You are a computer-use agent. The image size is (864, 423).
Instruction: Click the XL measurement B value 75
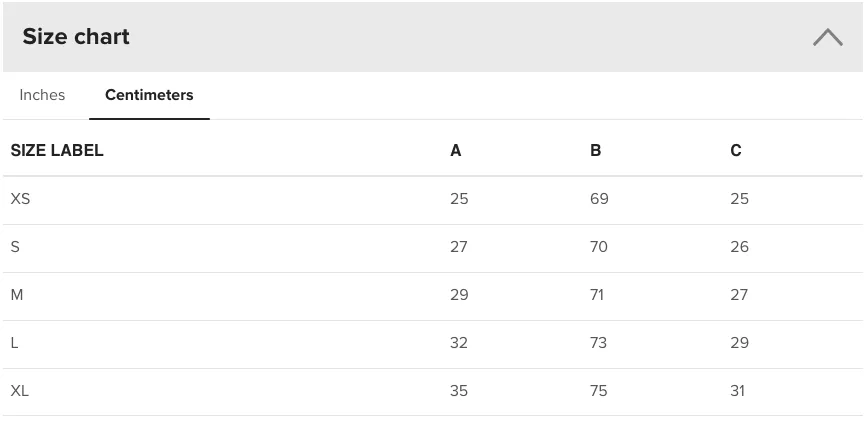click(x=598, y=391)
